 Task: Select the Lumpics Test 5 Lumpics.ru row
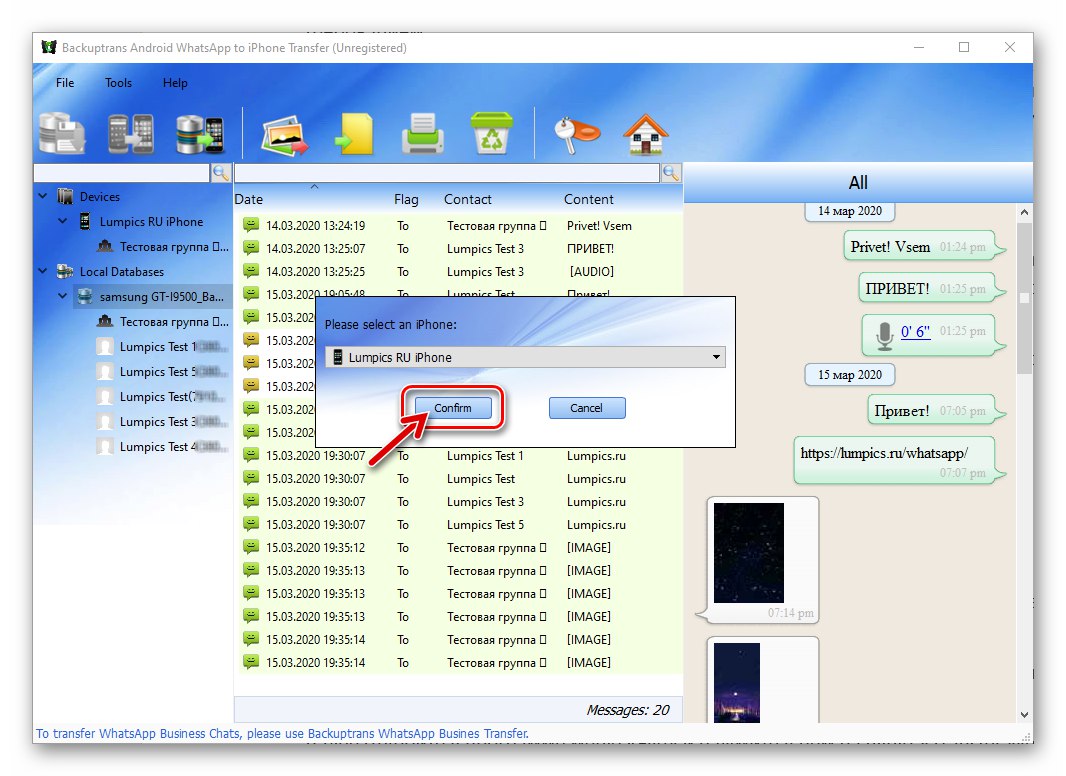coord(458,524)
